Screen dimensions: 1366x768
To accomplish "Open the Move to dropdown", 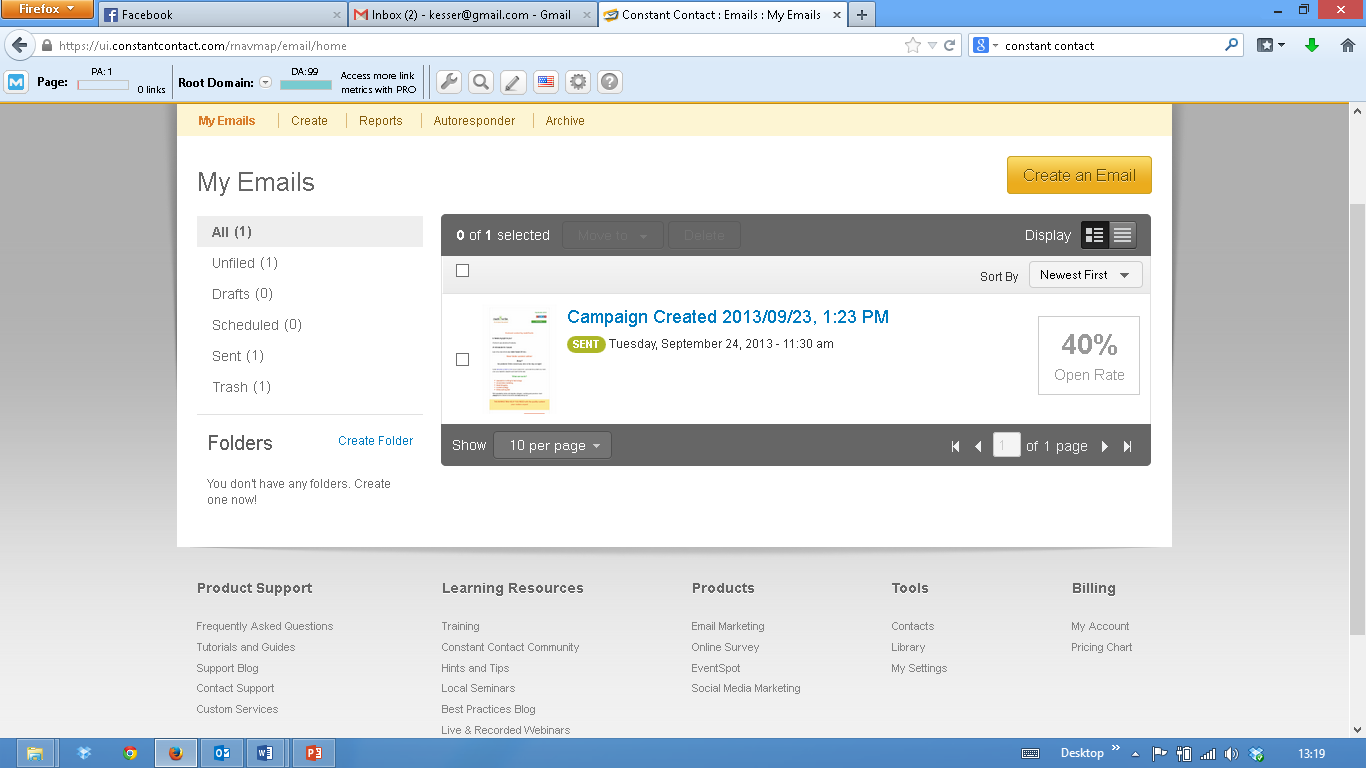I will [612, 235].
